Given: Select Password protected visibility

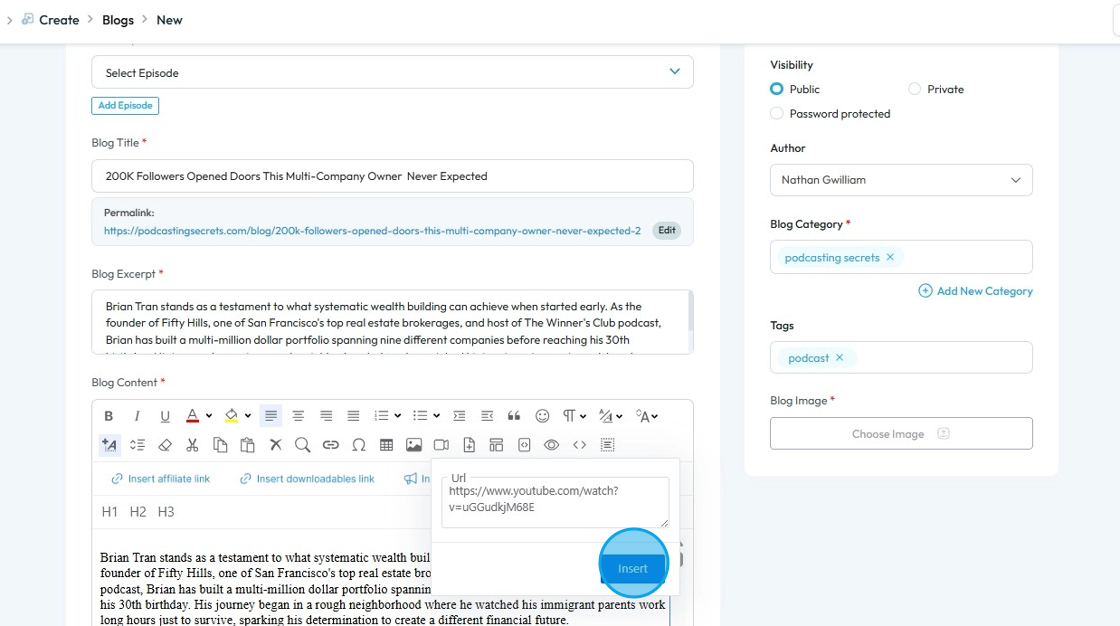Looking at the screenshot, I should pos(776,114).
